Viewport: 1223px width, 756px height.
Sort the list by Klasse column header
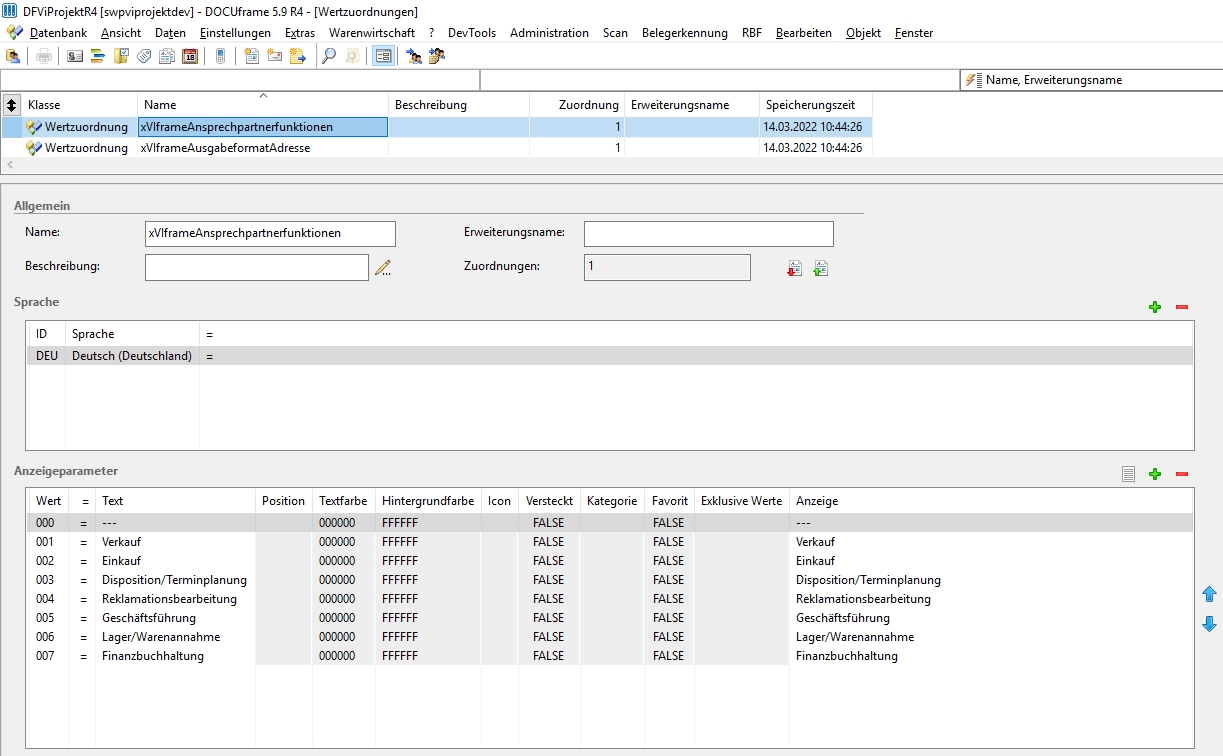tap(80, 105)
